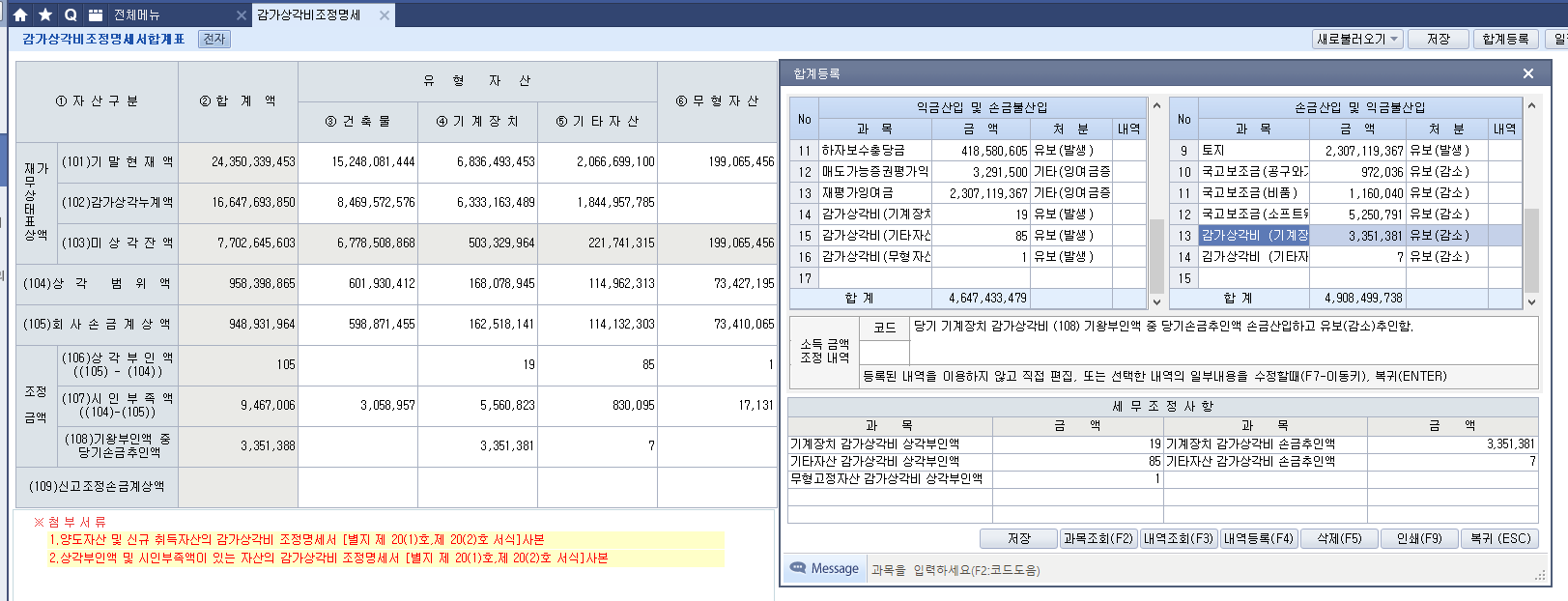The width and height of the screenshot is (1568, 601).
Task: Click the 인쇄(F9) print button
Action: (x=1418, y=538)
